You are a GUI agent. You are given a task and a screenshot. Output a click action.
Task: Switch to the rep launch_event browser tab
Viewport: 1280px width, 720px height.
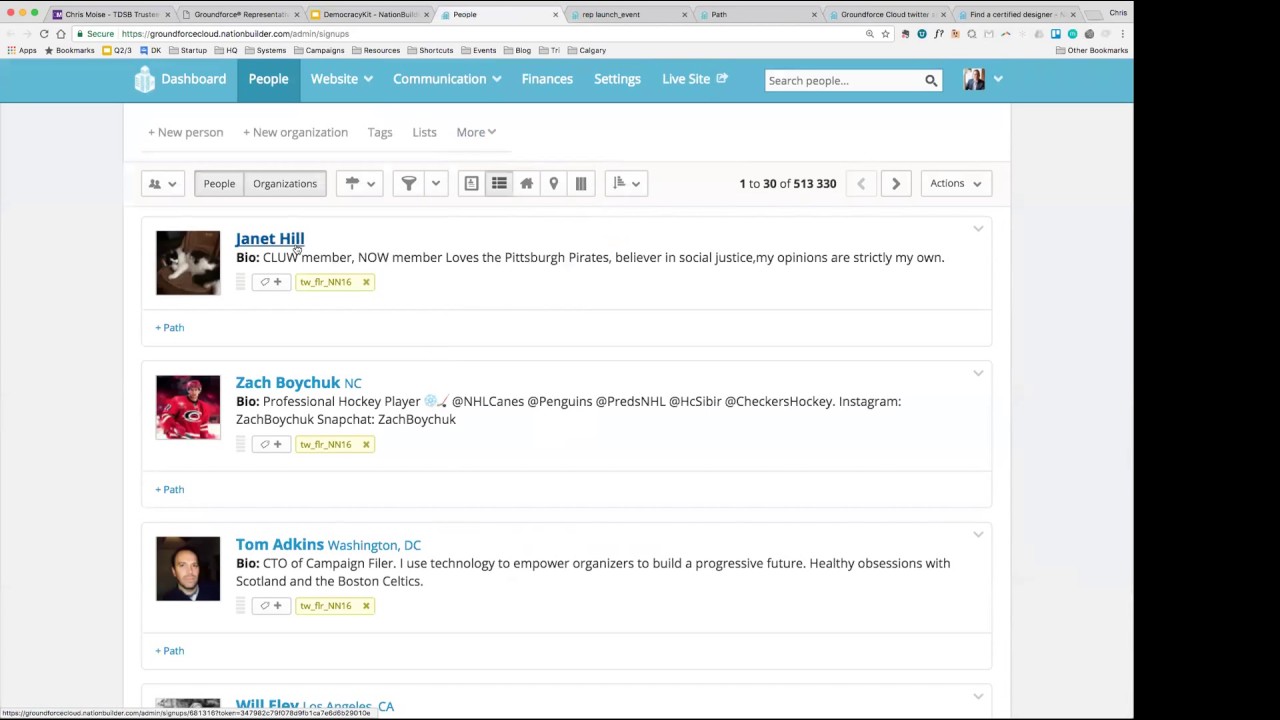625,14
